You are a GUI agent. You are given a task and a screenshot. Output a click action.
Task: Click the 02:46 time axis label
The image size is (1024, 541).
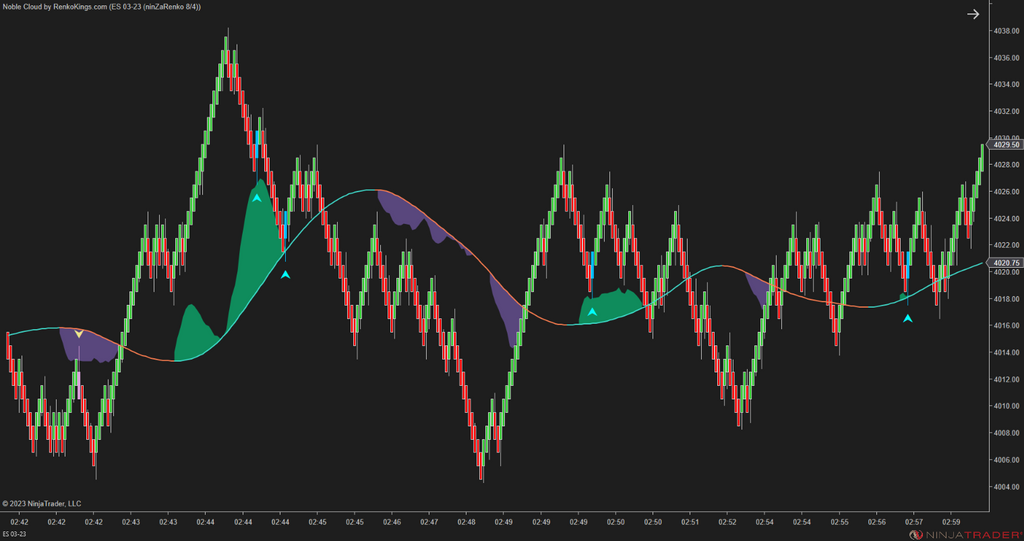(x=392, y=522)
